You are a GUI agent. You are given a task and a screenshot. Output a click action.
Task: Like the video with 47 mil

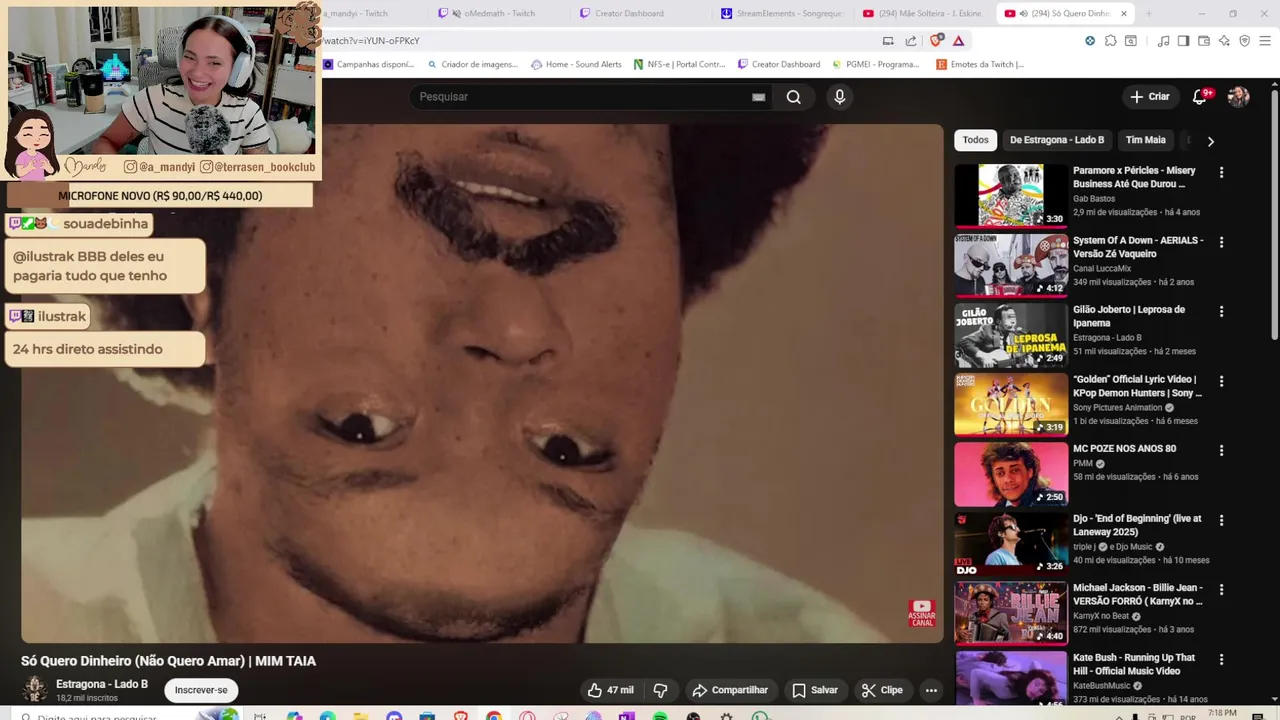point(610,690)
